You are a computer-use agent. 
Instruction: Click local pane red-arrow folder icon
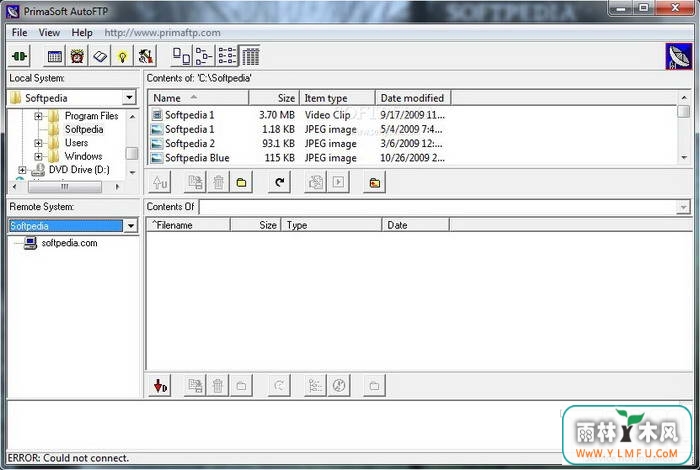[375, 182]
